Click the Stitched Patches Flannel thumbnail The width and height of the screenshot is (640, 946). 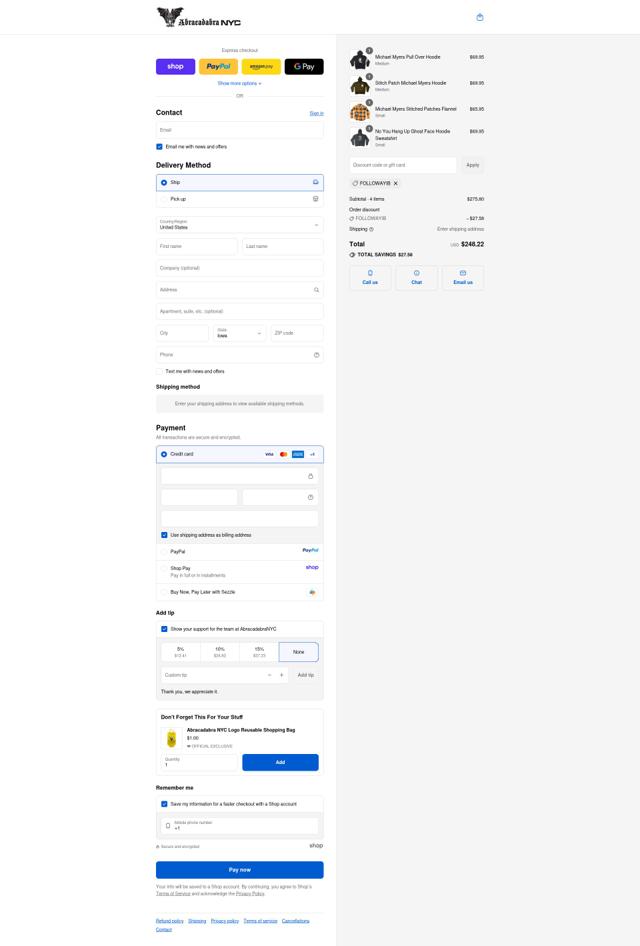pyautogui.click(x=360, y=112)
